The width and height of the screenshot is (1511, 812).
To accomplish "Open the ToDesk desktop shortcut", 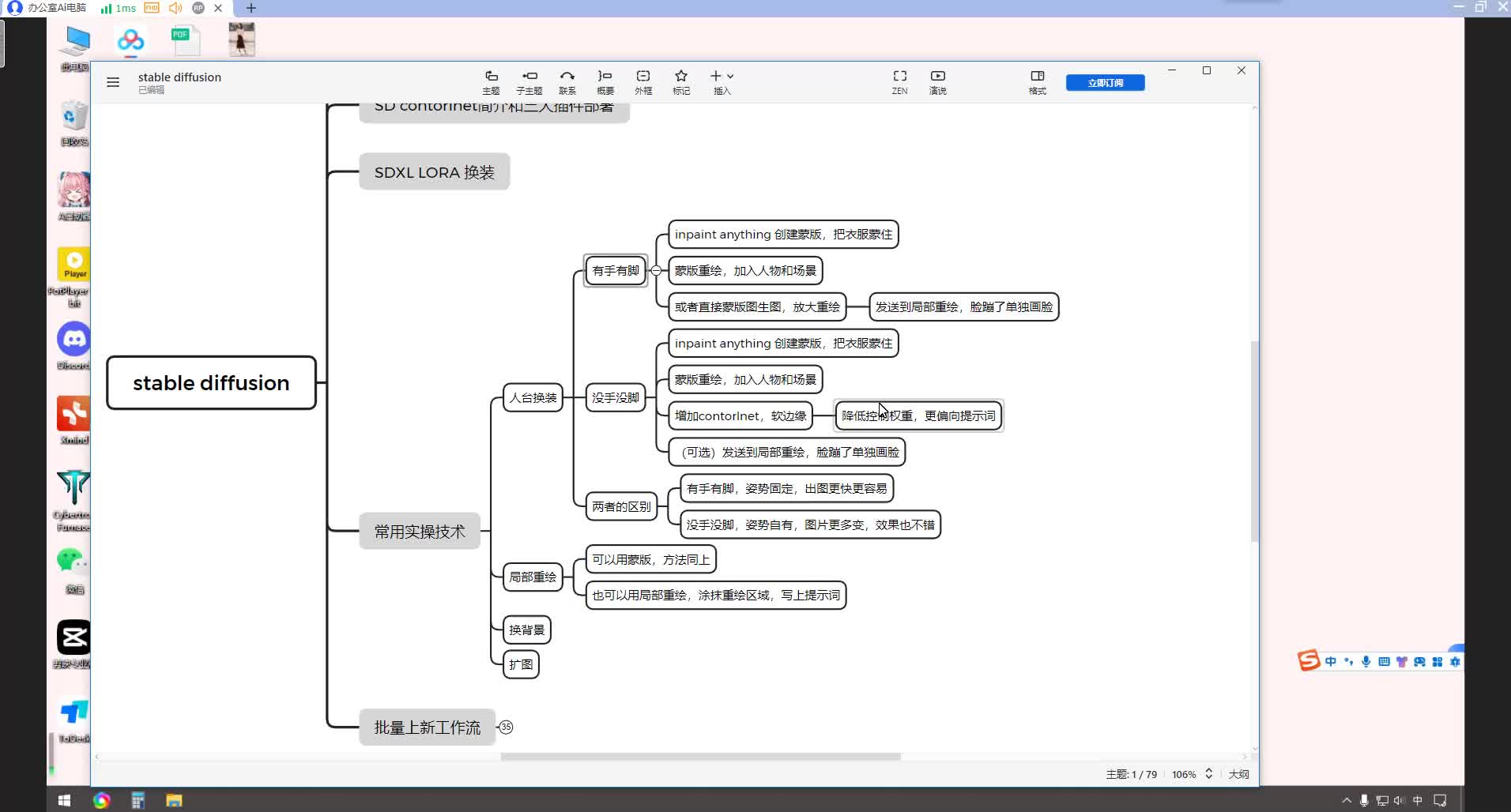I will 74,720.
